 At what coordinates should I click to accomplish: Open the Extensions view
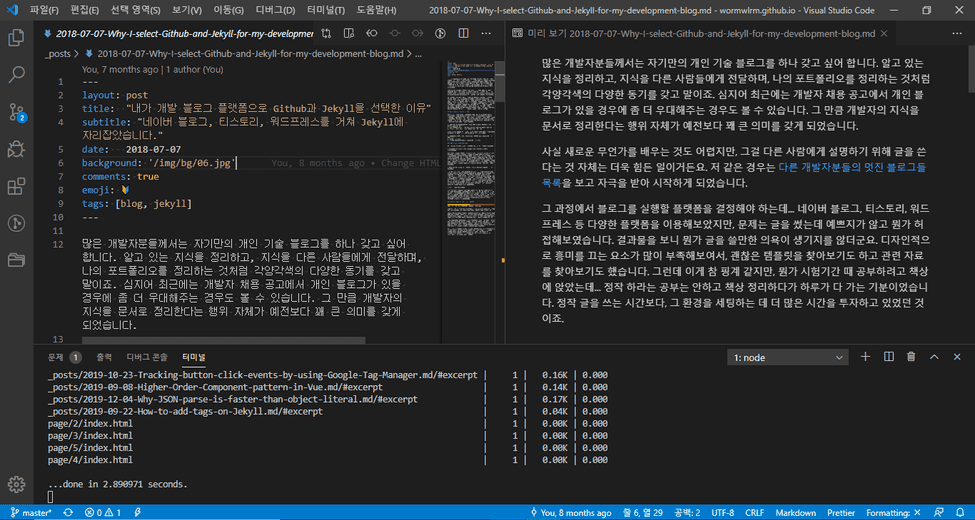[16, 186]
